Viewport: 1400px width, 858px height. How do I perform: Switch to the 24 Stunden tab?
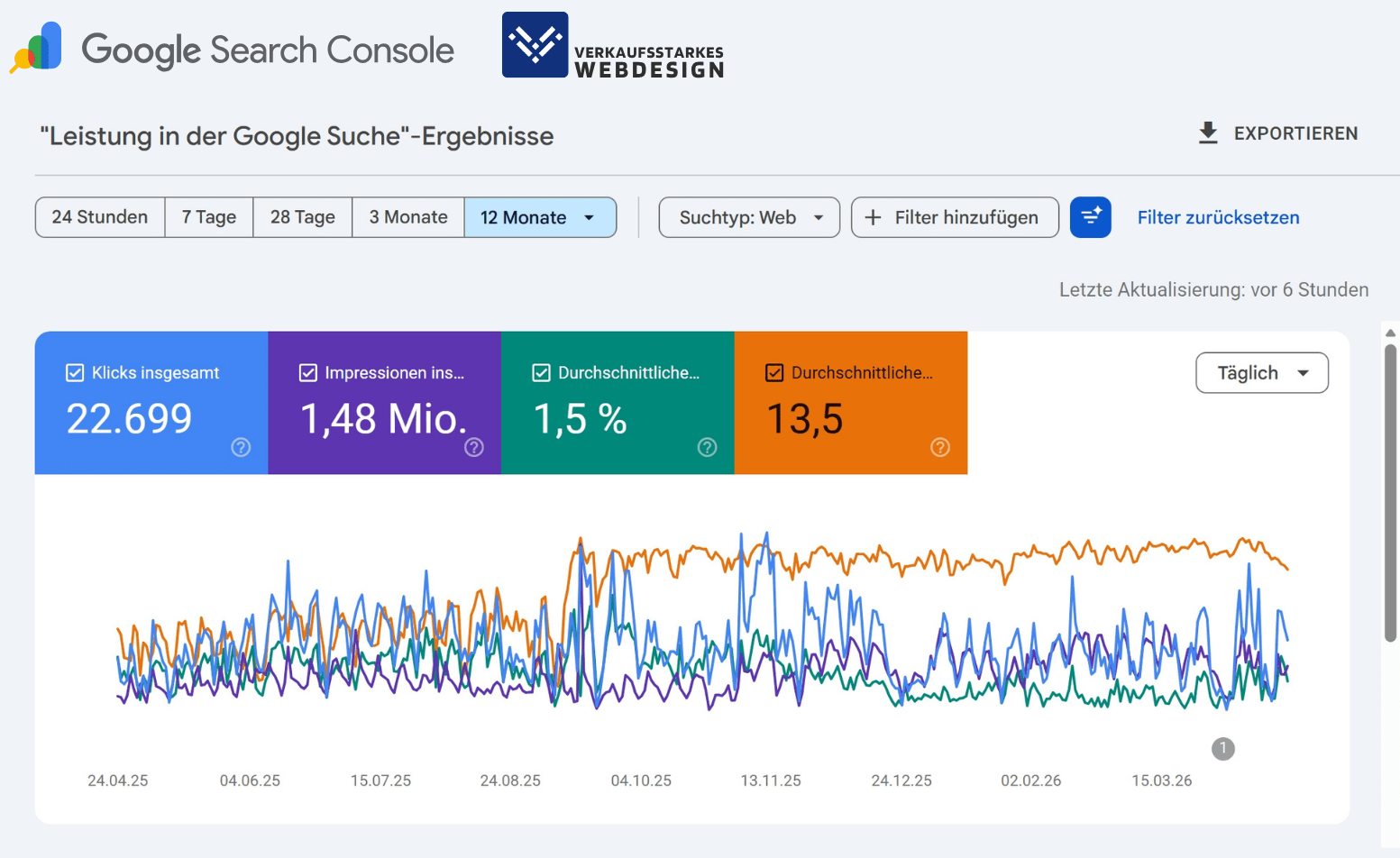tap(99, 217)
